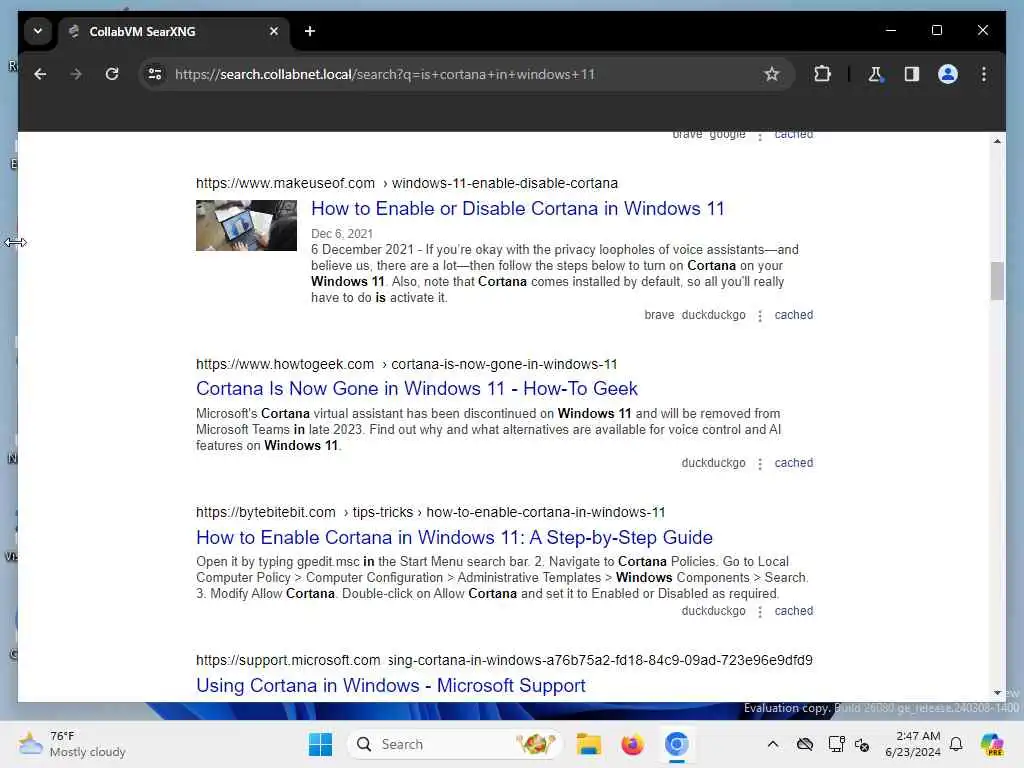Screen dimensions: 1024x768
Task: Open the Copilot preview icon
Action: click(x=992, y=744)
